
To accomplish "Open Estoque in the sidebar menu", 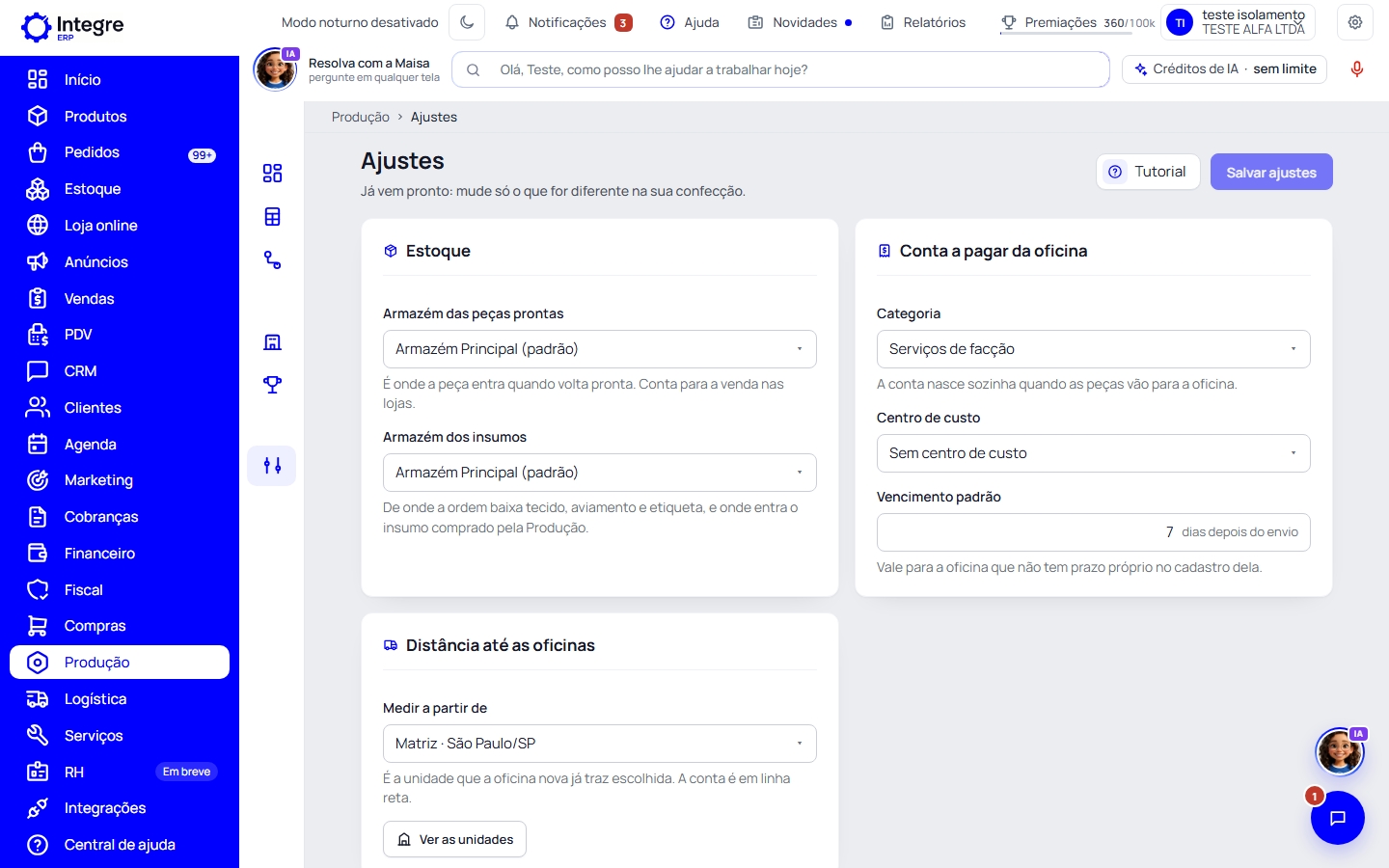I will (x=120, y=189).
